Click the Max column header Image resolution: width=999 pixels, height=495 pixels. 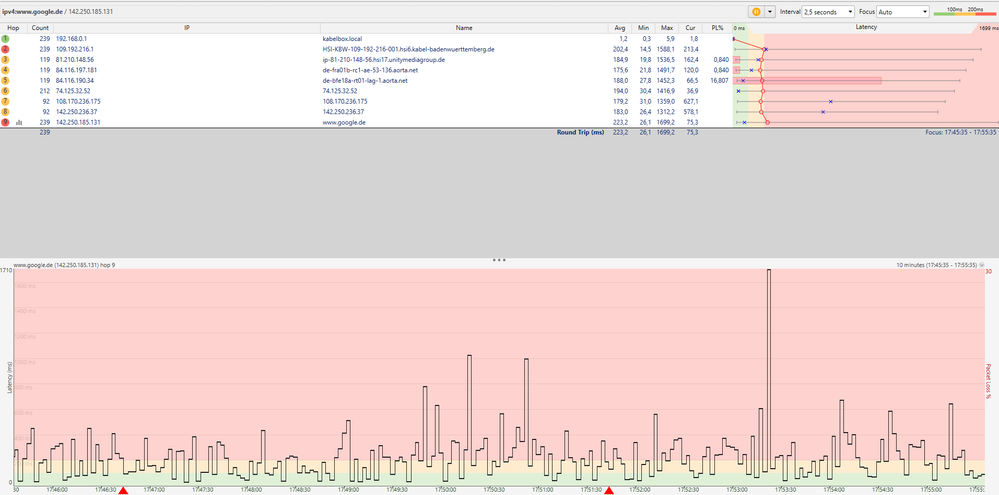(x=666, y=28)
